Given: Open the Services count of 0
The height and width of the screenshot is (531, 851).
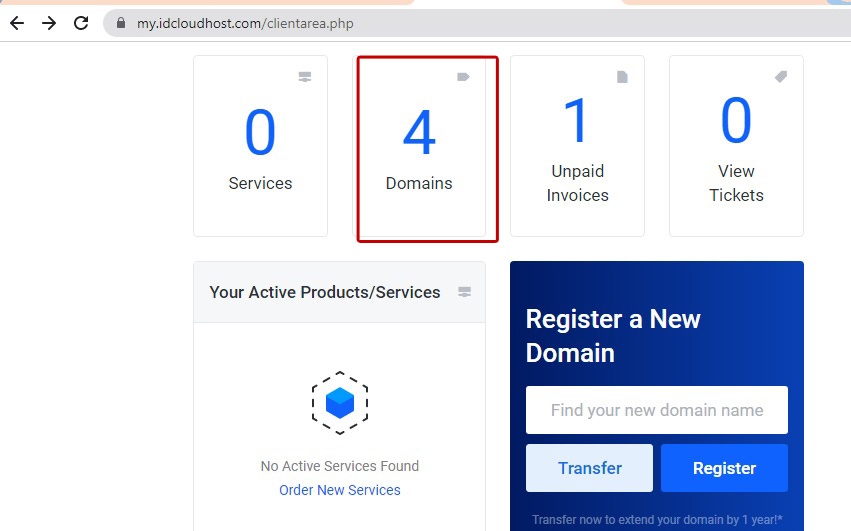Looking at the screenshot, I should point(260,133).
